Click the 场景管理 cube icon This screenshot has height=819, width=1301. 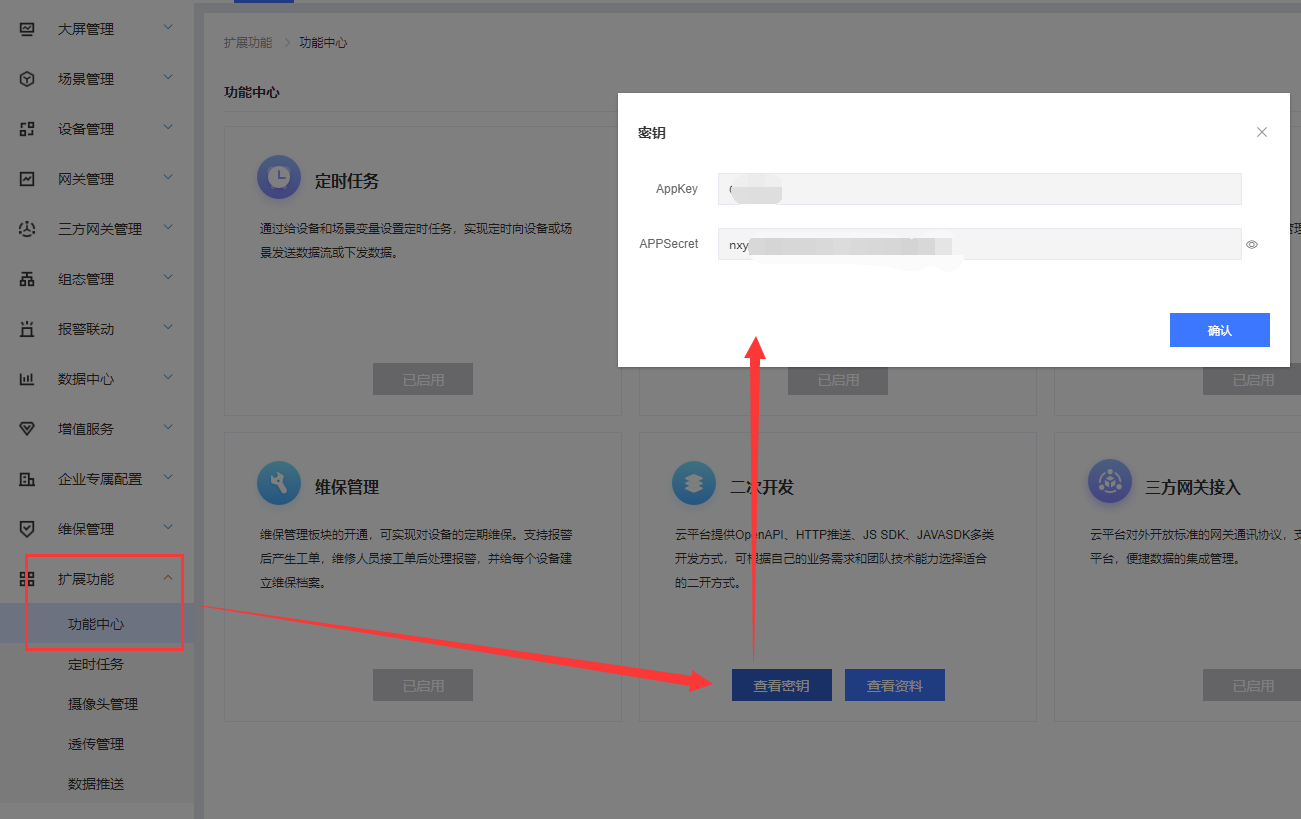(x=28, y=79)
